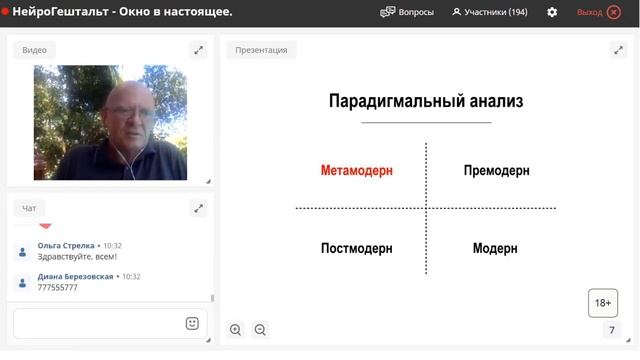
Task: Open Диана Березовская's name in chat
Action: point(75,276)
